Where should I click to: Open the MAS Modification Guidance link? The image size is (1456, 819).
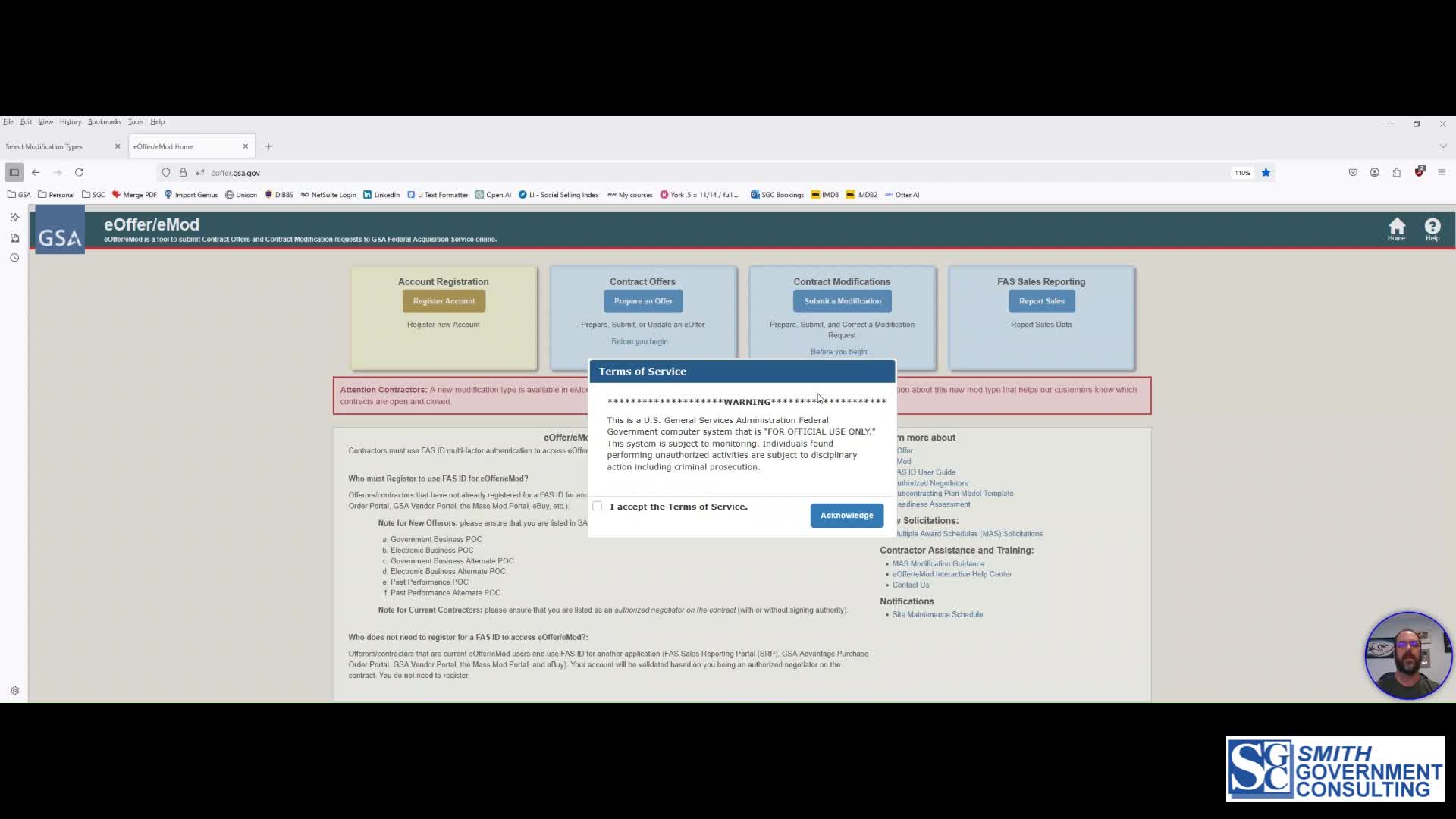pos(938,563)
